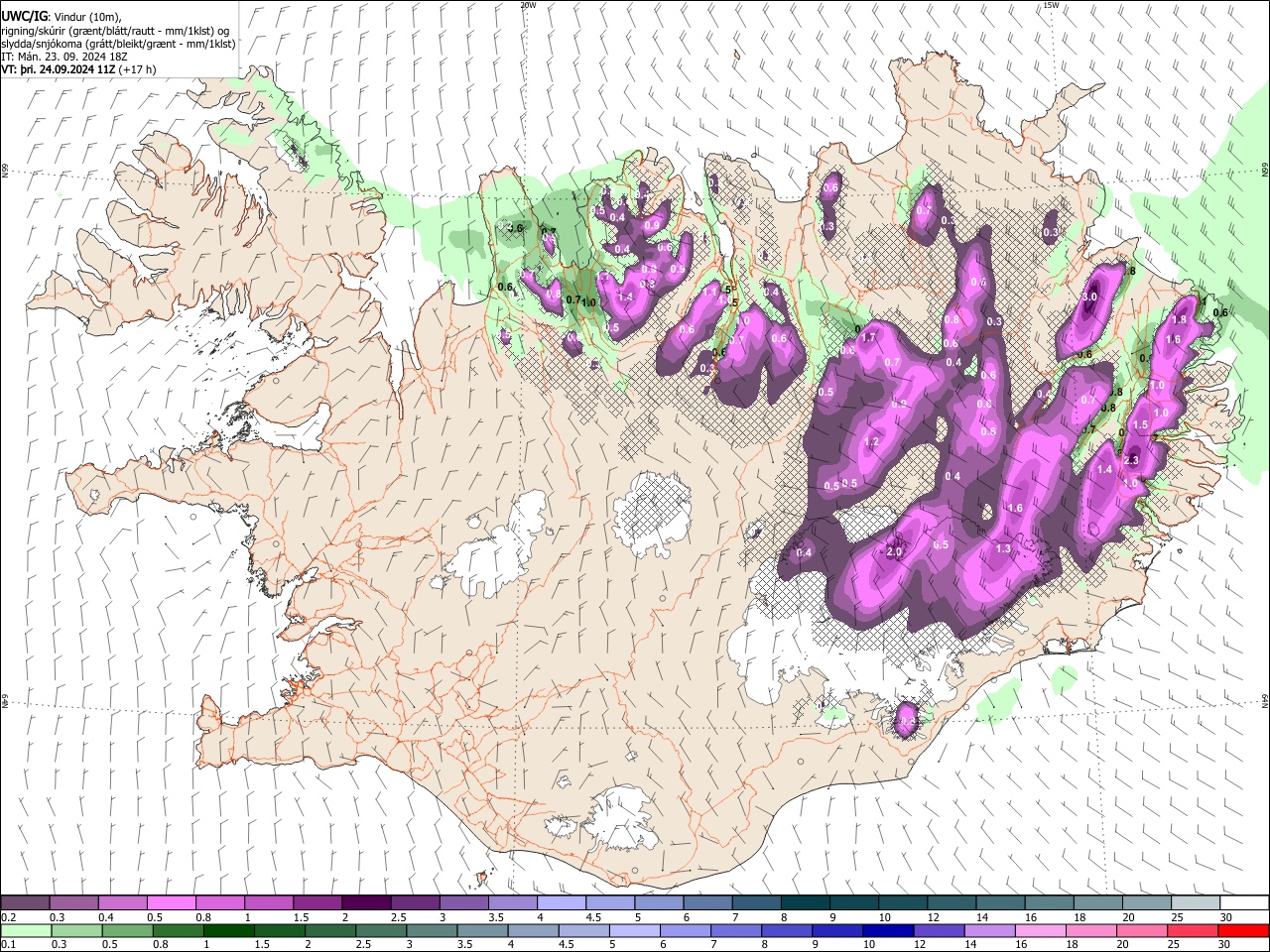
Task: Click the 2.3 snowfall value on the map
Action: coord(1131,459)
